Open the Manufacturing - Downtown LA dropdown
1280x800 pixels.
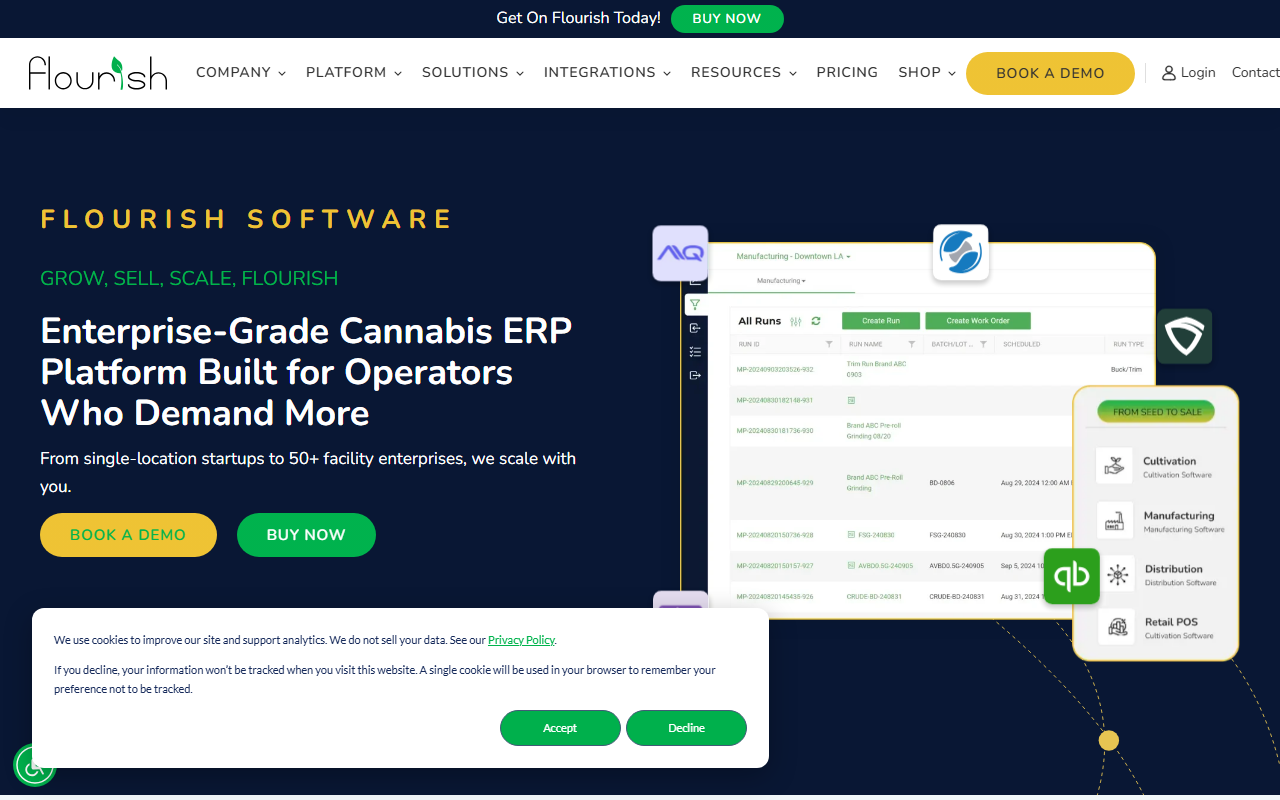click(793, 257)
